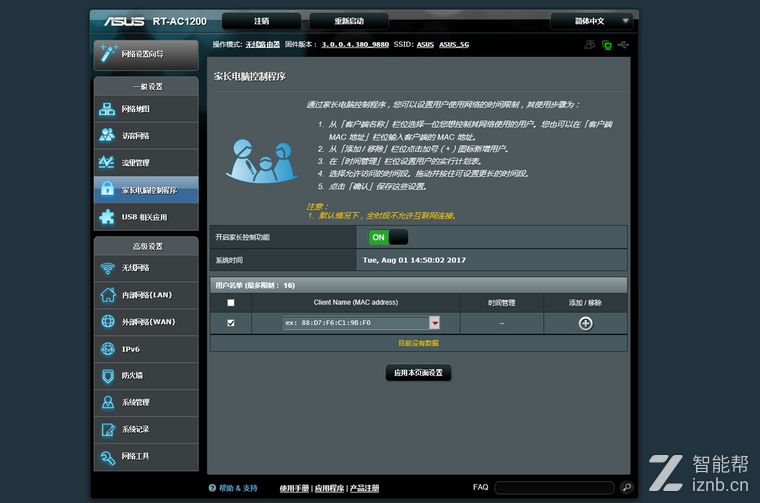Click the MAC address input field

(x=356, y=323)
